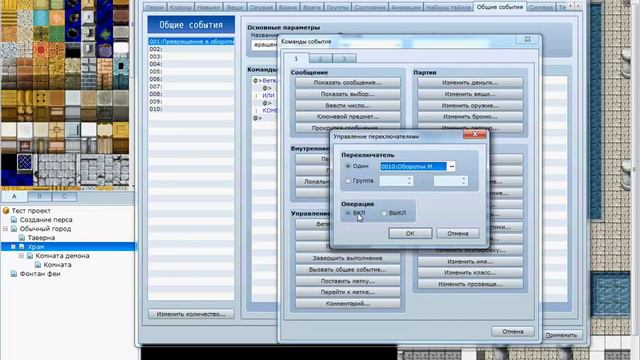Select the Создание перса map in the tree

pyautogui.click(x=46, y=220)
